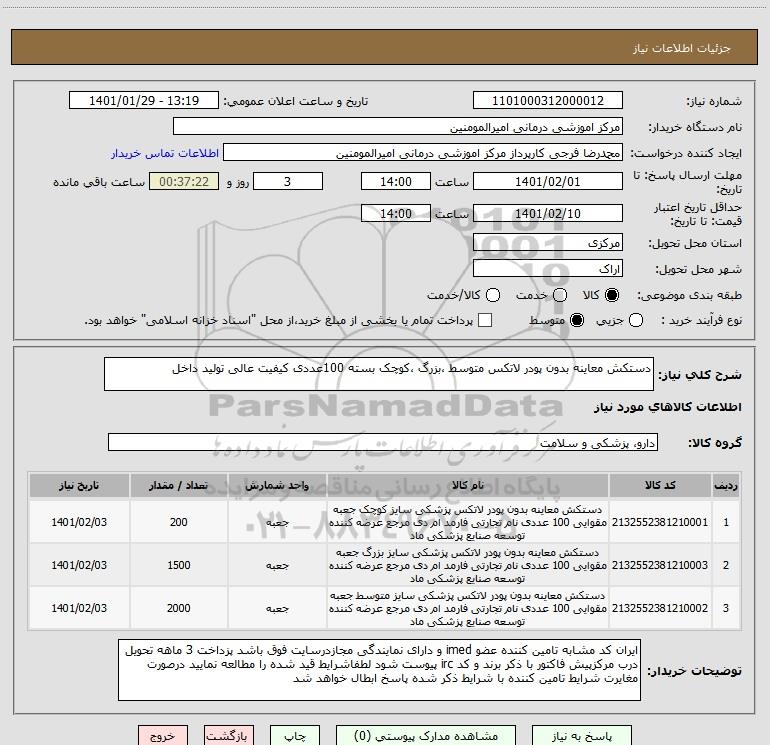The image size is (770, 745).
Task: Click the مشاهده مدارک پیوستی (0) button
Action: [x=426, y=736]
